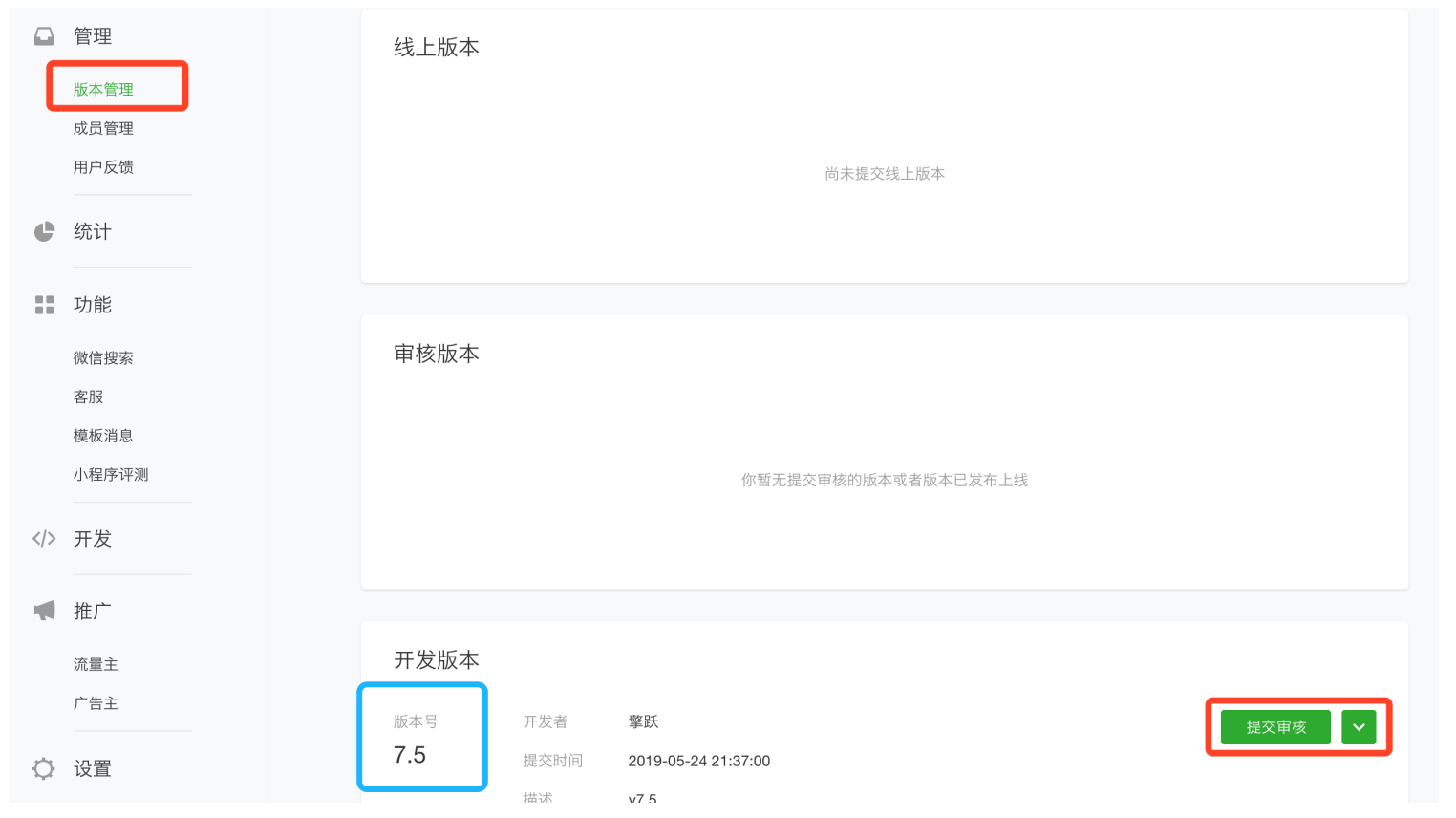Go to 成员管理 menu item
The image size is (1456, 818).
(103, 128)
